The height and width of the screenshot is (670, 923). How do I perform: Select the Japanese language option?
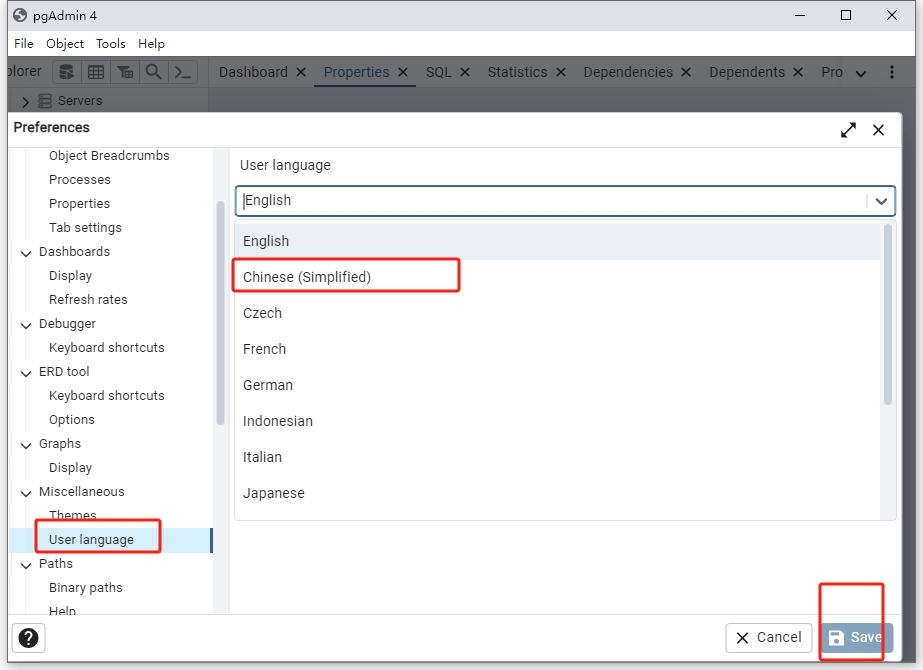click(x=557, y=493)
